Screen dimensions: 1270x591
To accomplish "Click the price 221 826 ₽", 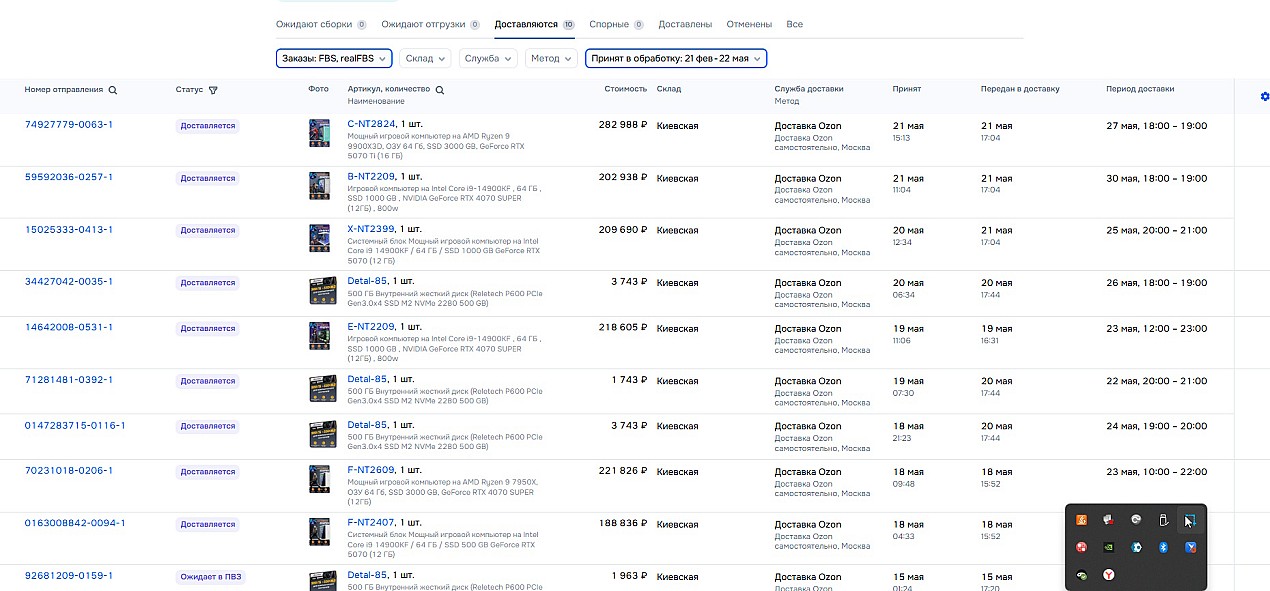I will point(623,471).
